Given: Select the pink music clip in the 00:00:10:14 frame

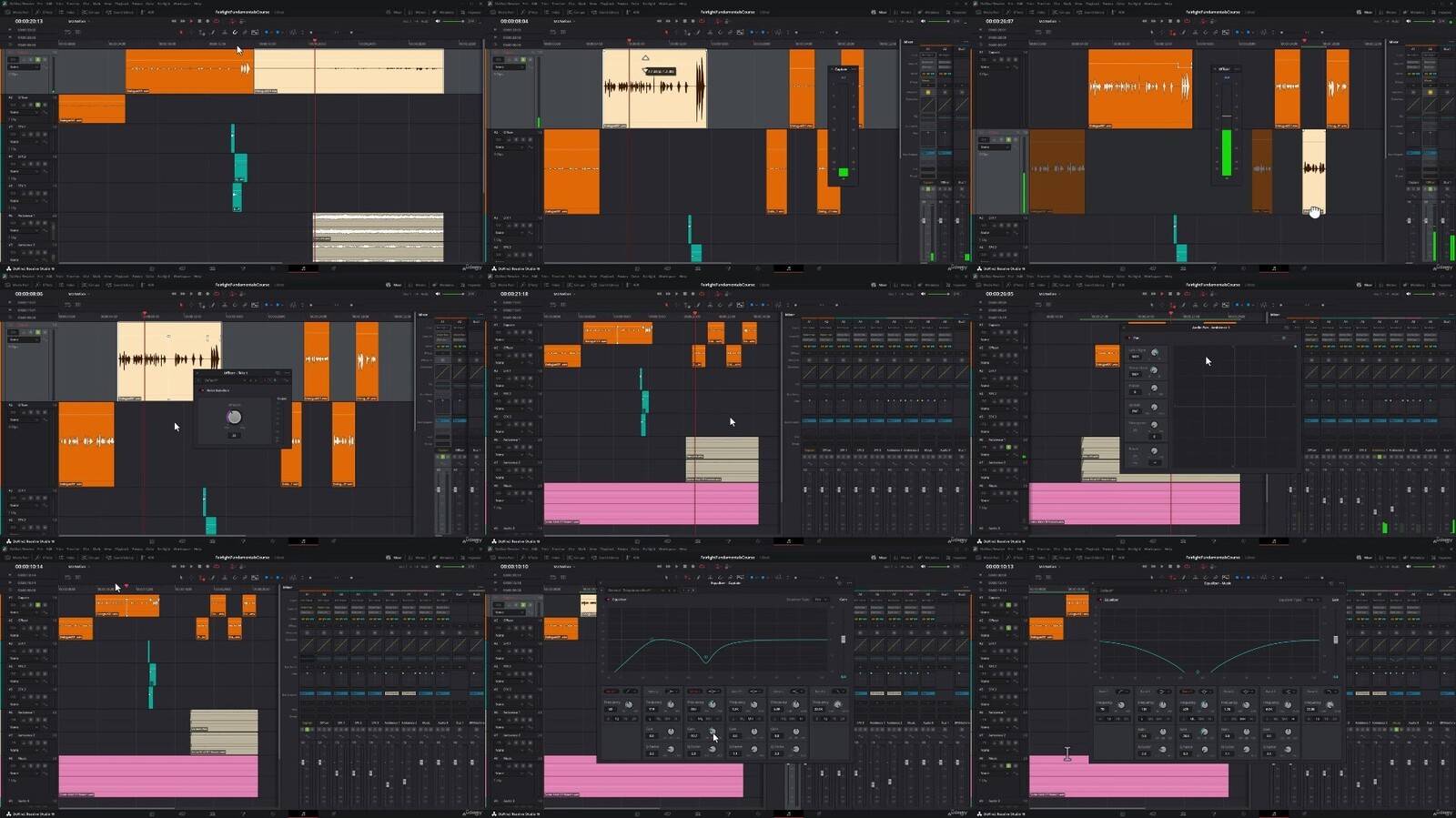Looking at the screenshot, I should [158, 776].
